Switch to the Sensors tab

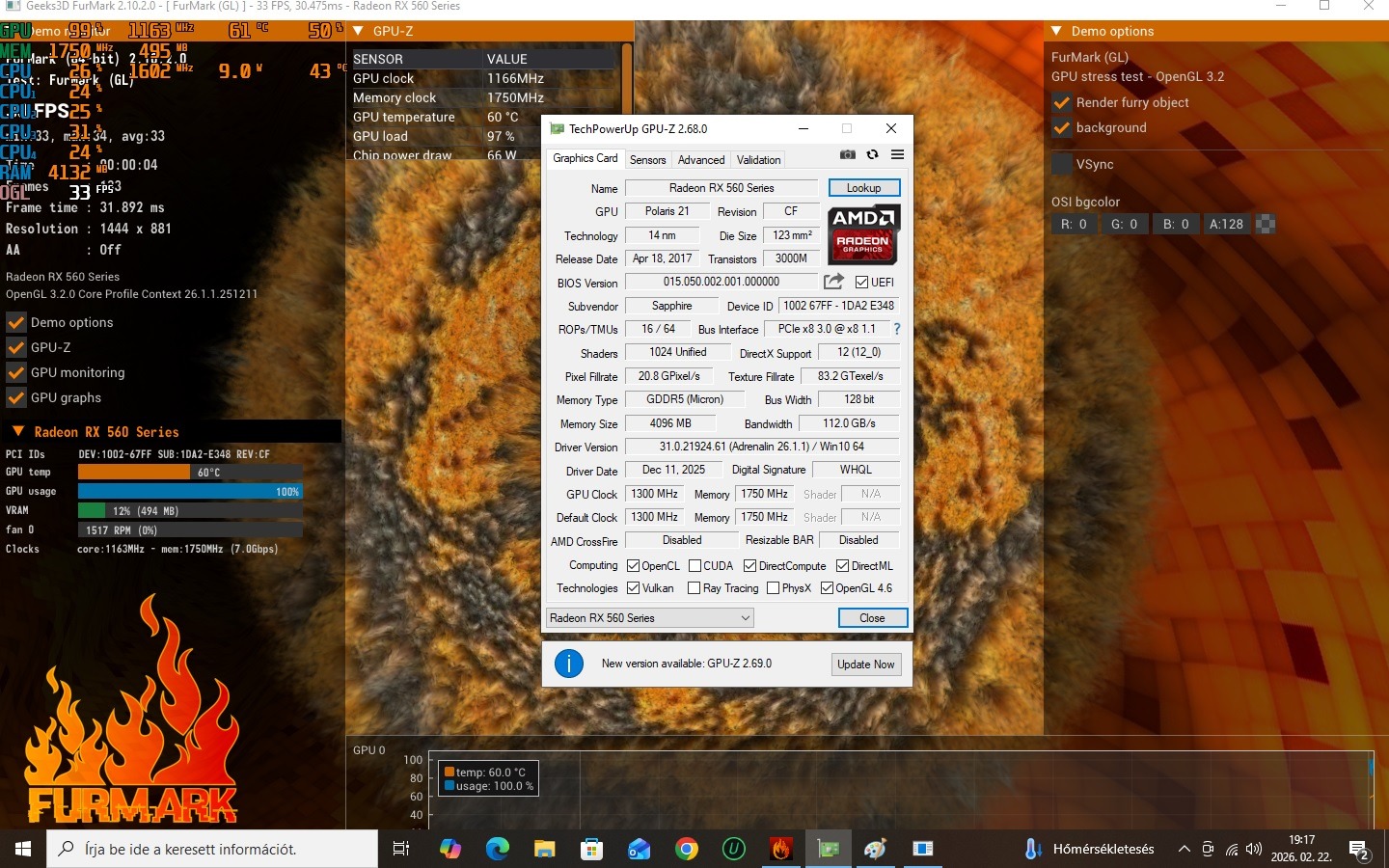[647, 160]
